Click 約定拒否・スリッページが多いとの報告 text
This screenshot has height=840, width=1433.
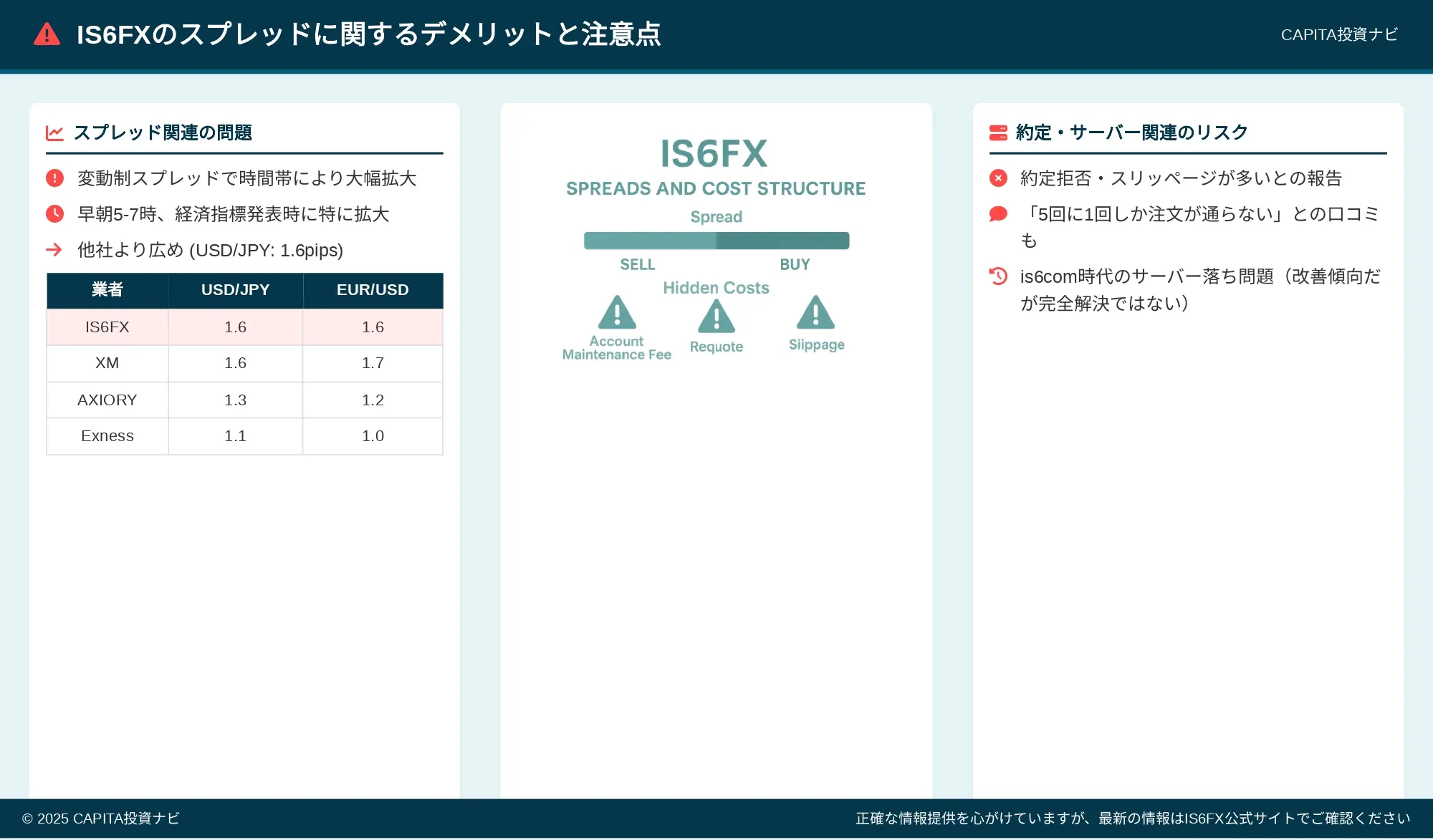pyautogui.click(x=1181, y=178)
